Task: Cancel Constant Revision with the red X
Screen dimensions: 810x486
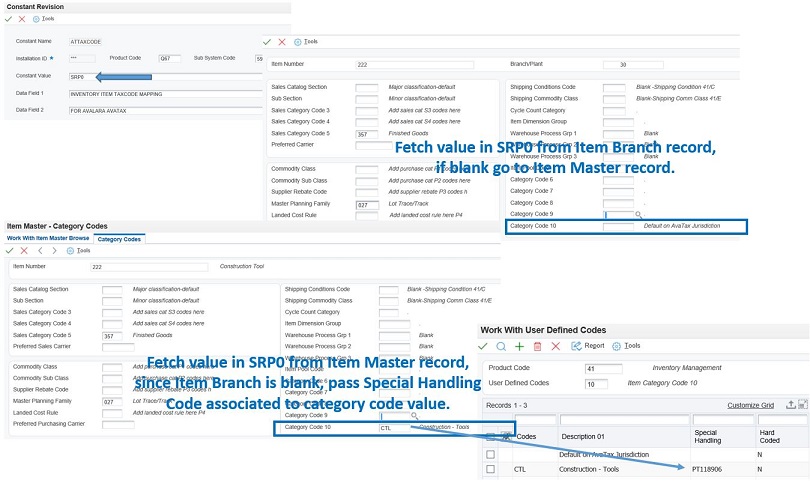Action: (22, 19)
